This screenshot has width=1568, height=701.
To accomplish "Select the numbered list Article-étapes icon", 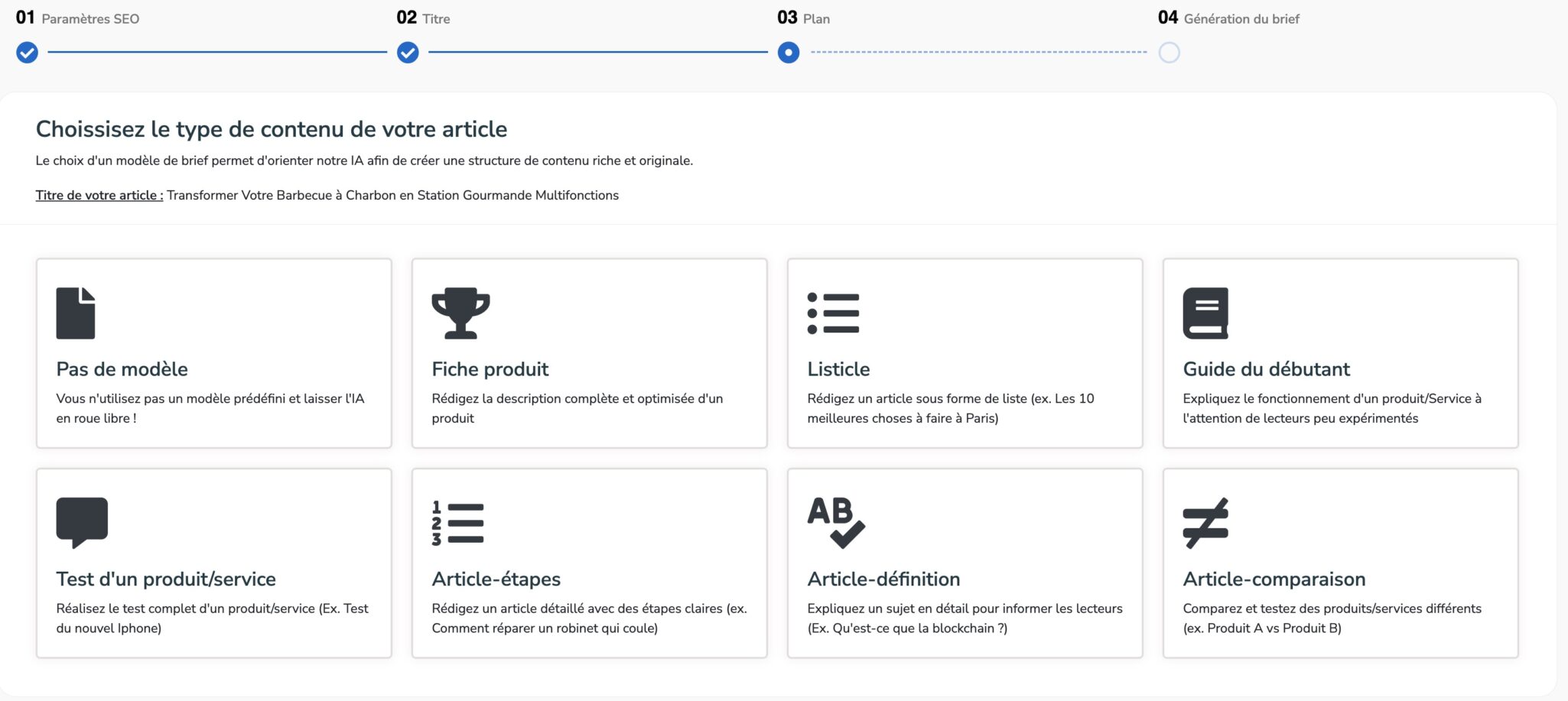I will point(457,523).
